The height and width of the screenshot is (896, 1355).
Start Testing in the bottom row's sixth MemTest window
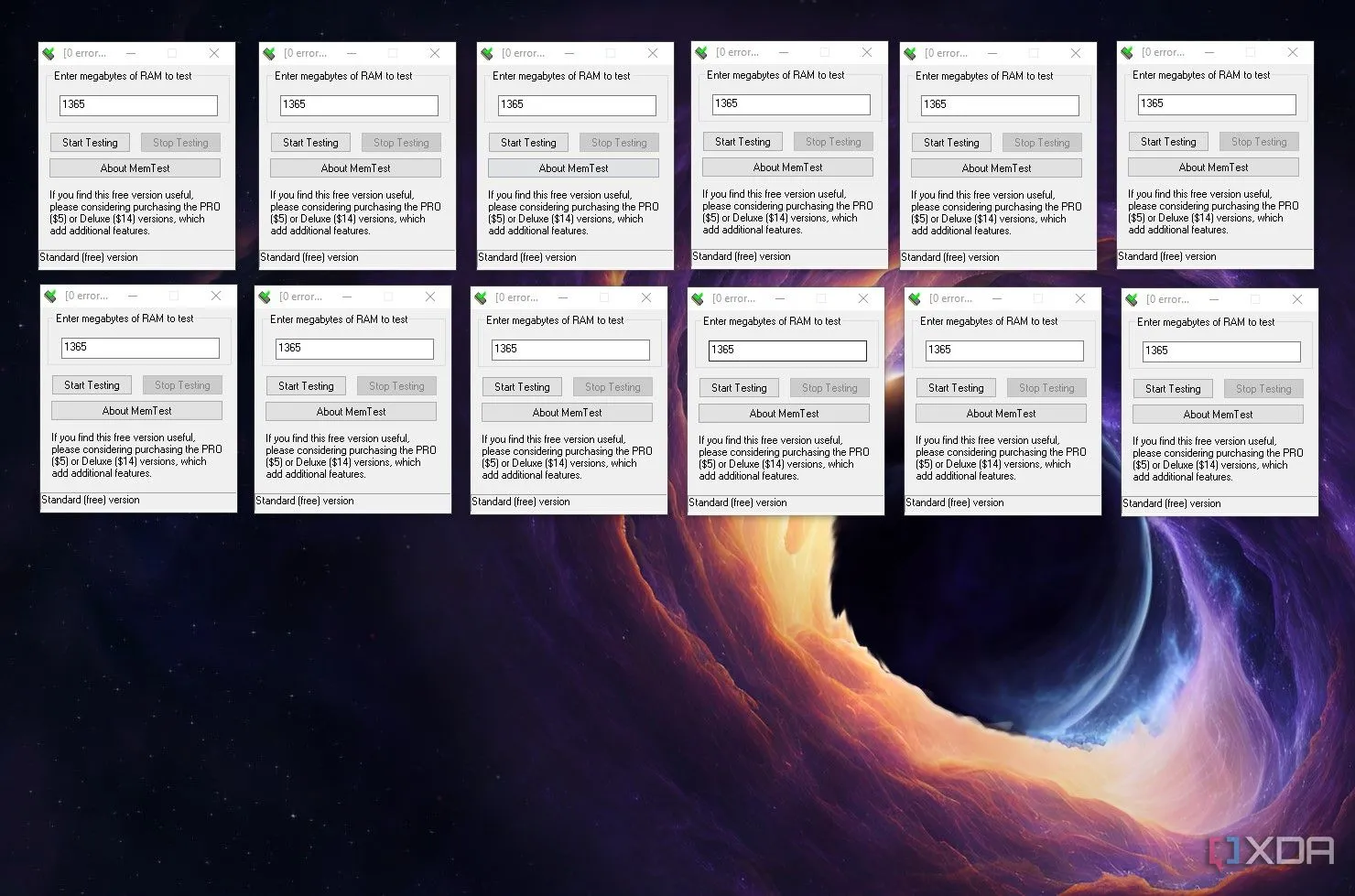coord(1173,389)
